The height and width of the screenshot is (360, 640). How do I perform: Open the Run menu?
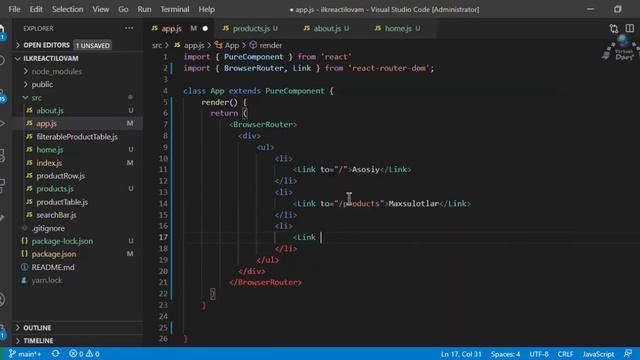144,9
